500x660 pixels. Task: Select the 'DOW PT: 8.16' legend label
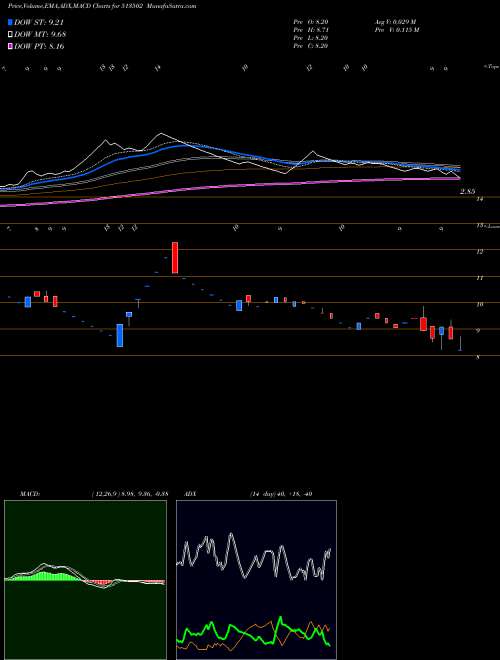coord(39,46)
